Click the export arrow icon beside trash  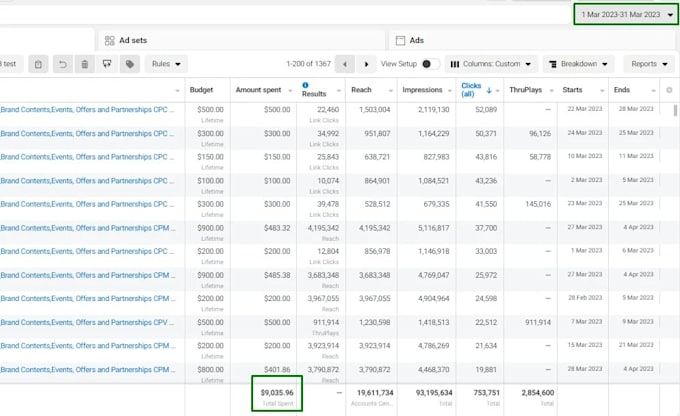click(107, 64)
